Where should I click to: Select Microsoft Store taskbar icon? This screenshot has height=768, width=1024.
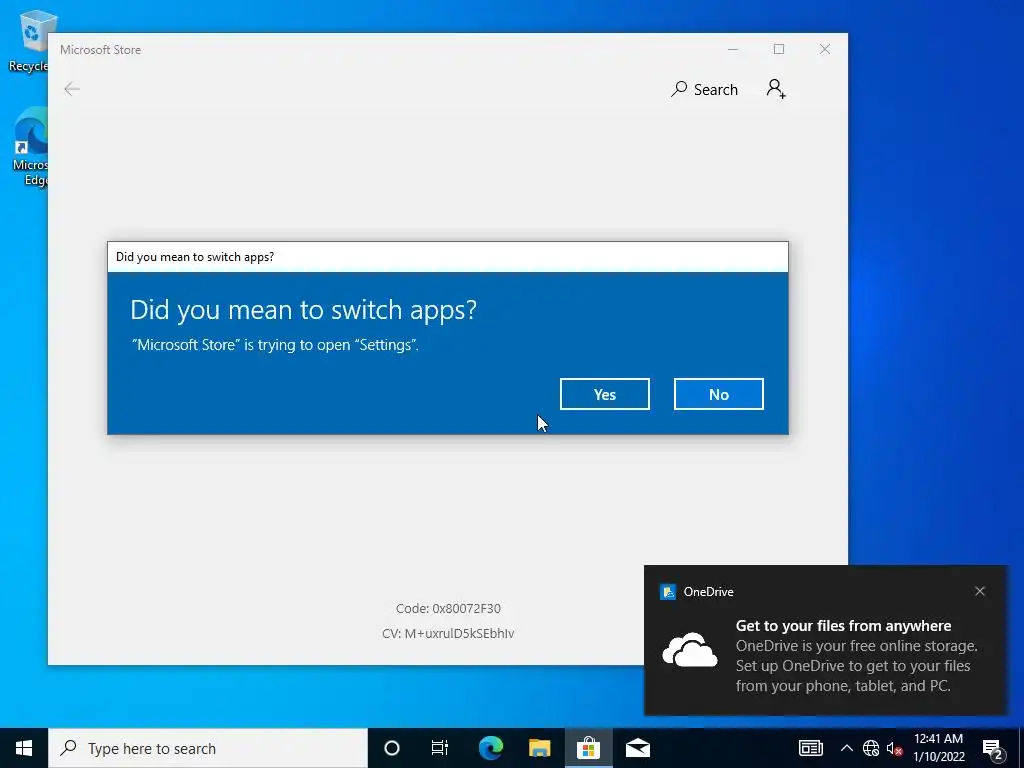(x=588, y=748)
